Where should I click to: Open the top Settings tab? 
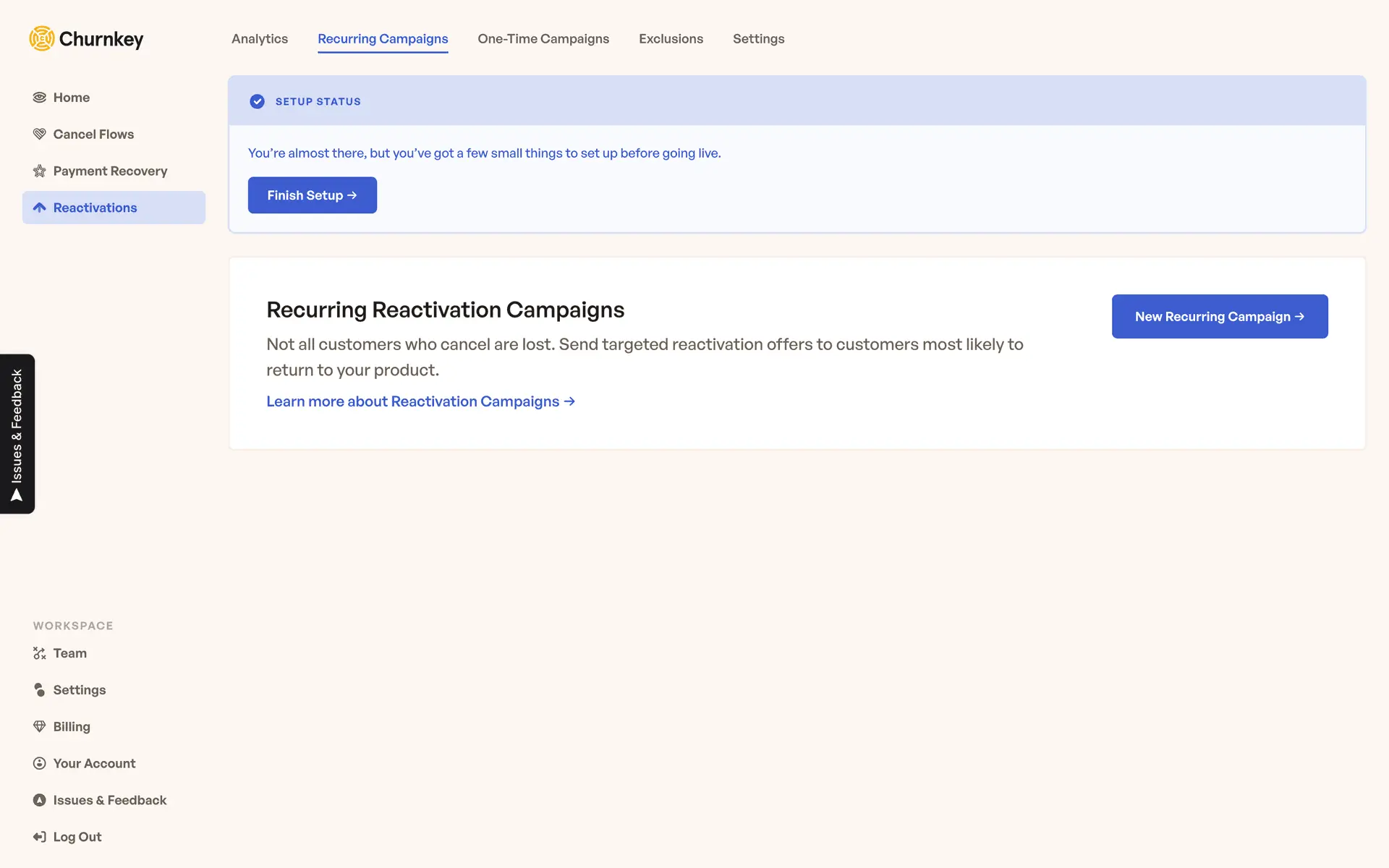pyautogui.click(x=758, y=39)
